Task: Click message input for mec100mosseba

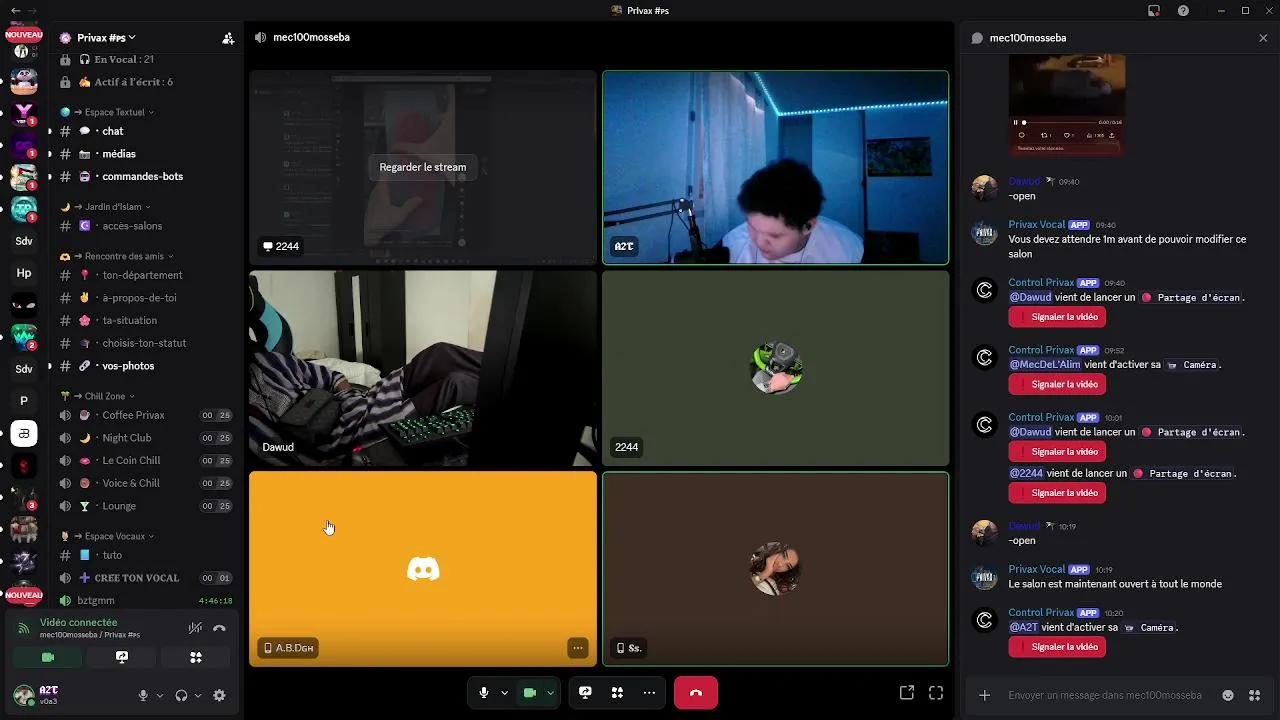Action: [x=1104, y=695]
